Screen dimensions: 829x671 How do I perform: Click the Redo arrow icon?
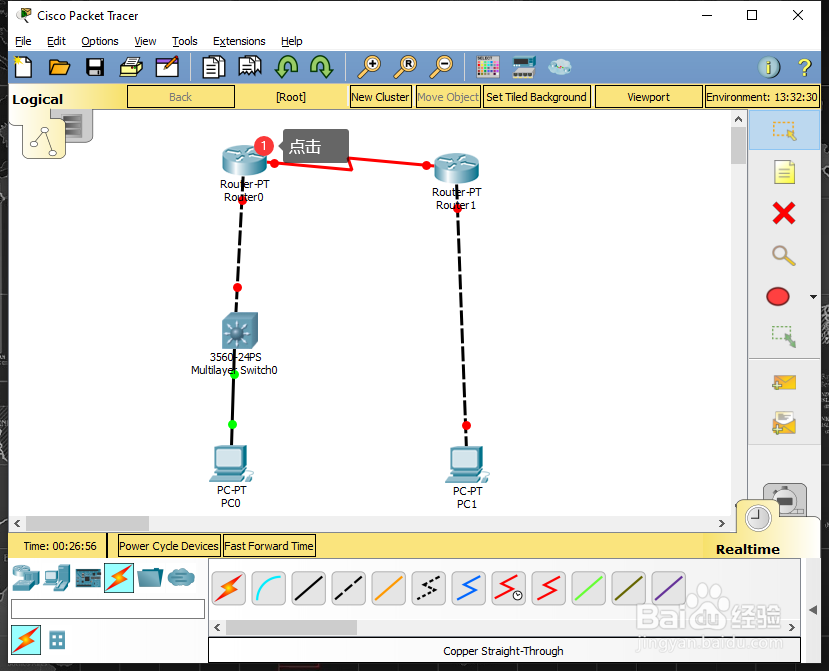[x=321, y=67]
